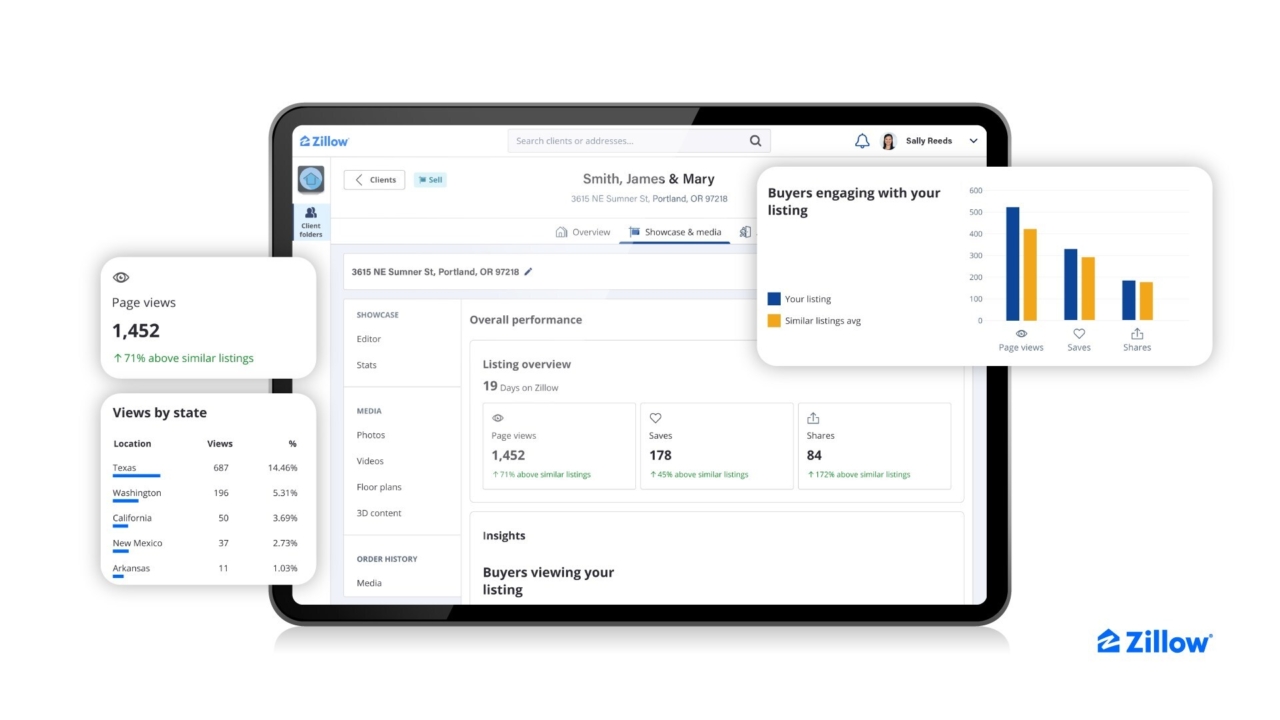1280x720 pixels.
Task: Click the Sell button
Action: point(430,179)
